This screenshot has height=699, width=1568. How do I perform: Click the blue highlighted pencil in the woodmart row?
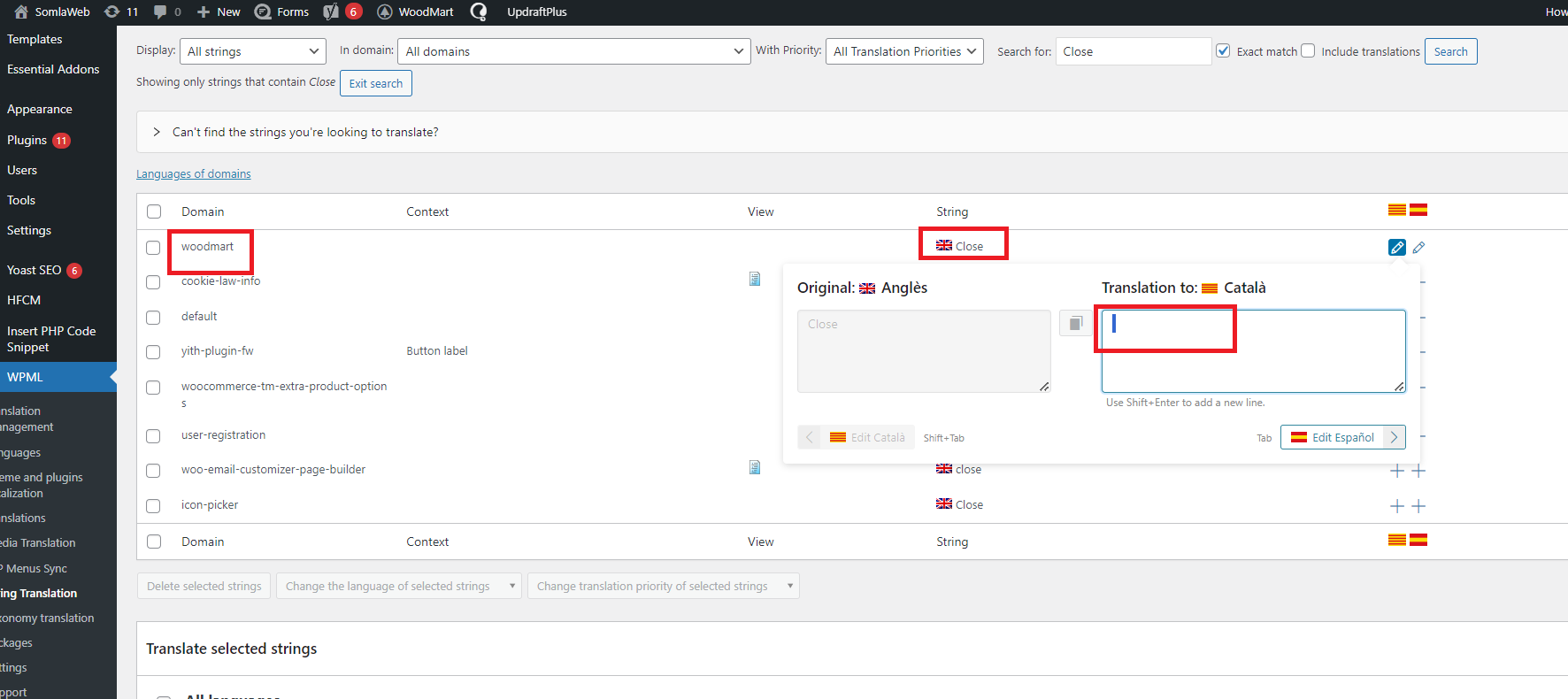pyautogui.click(x=1397, y=248)
